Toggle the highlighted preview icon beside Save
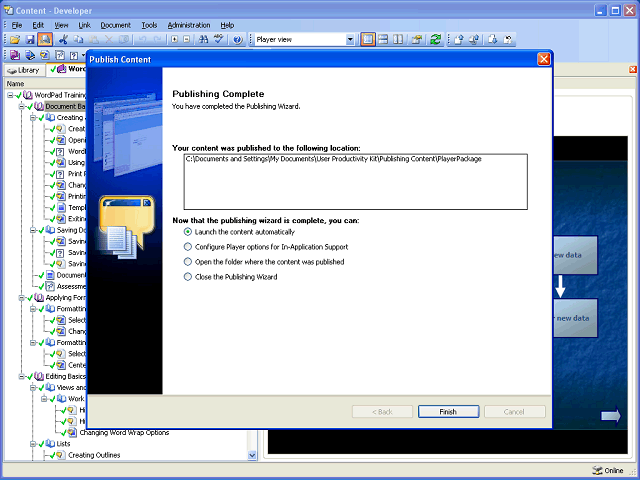This screenshot has height=480, width=640. click(45, 40)
